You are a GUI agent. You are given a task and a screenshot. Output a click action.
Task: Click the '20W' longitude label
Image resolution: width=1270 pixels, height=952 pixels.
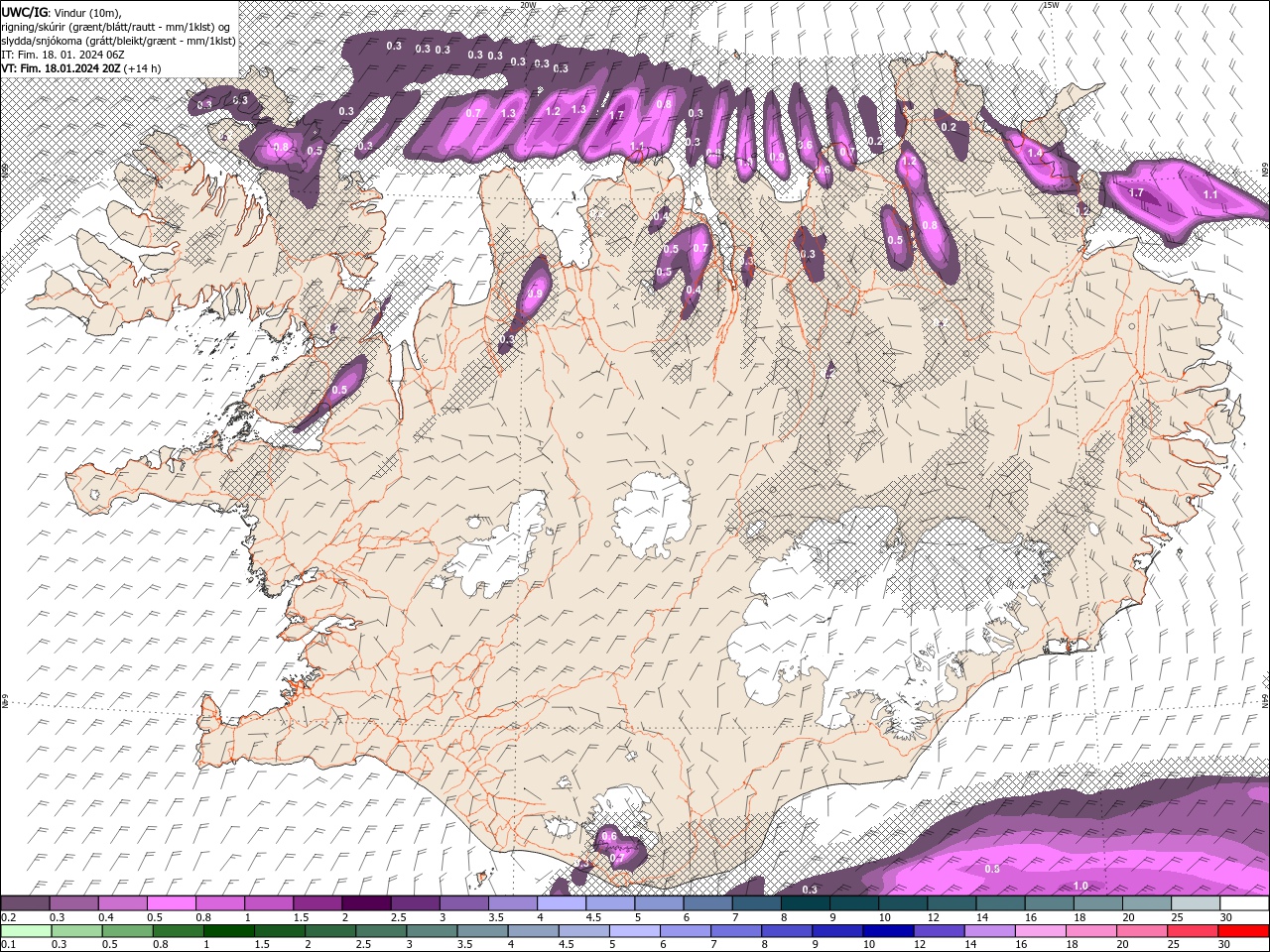pyautogui.click(x=528, y=5)
